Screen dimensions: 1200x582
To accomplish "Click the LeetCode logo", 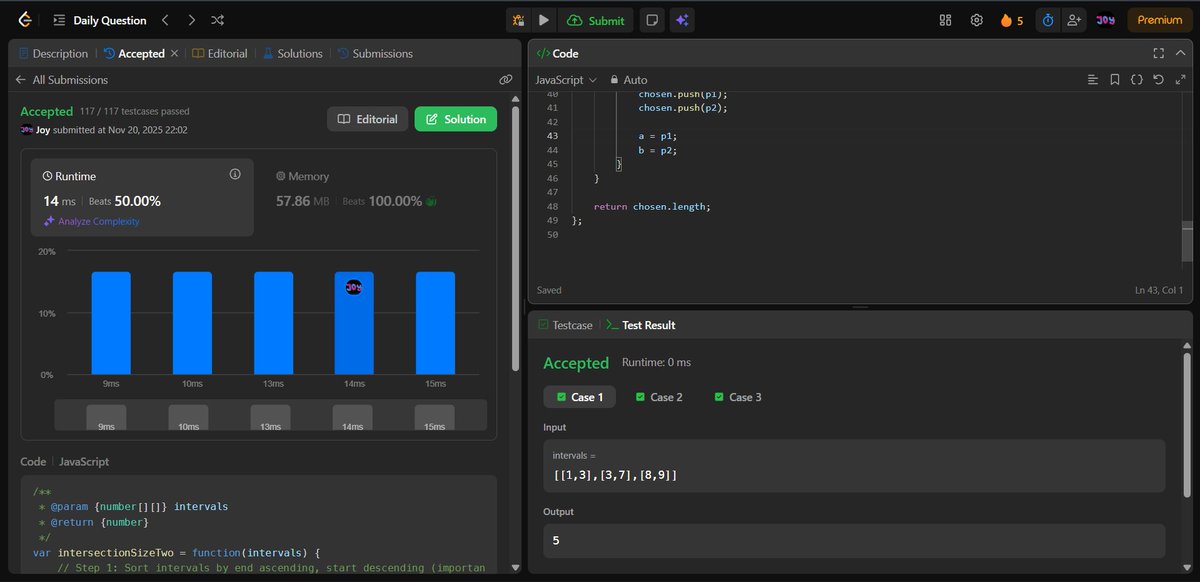I will pyautogui.click(x=22, y=20).
